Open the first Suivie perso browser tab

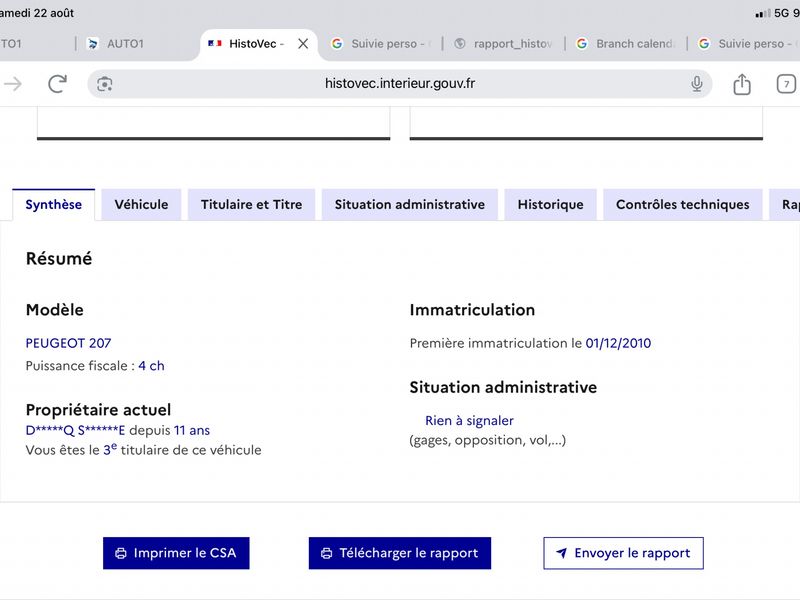point(380,44)
